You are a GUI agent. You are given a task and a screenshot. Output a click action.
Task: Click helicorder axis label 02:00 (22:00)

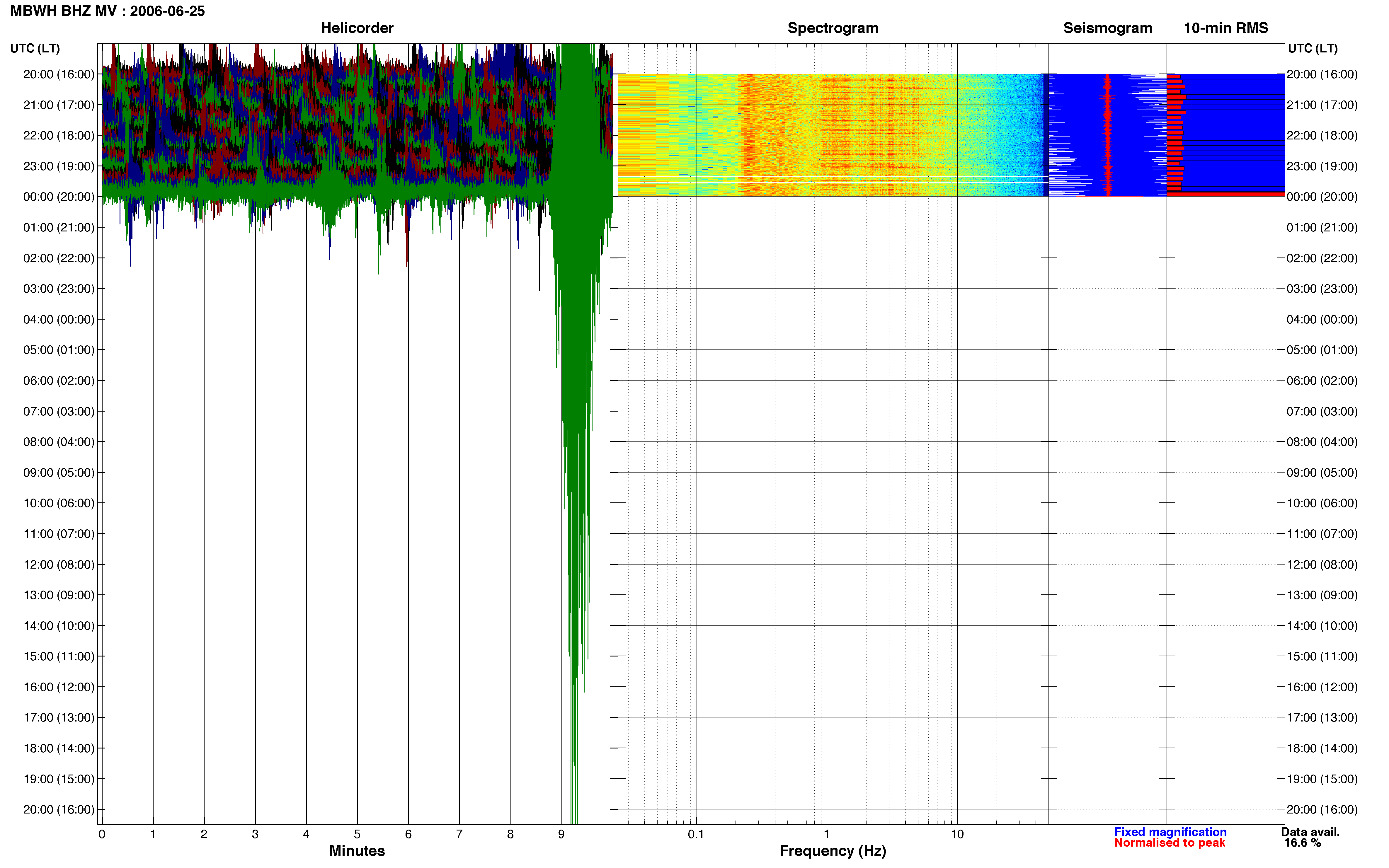point(59,258)
